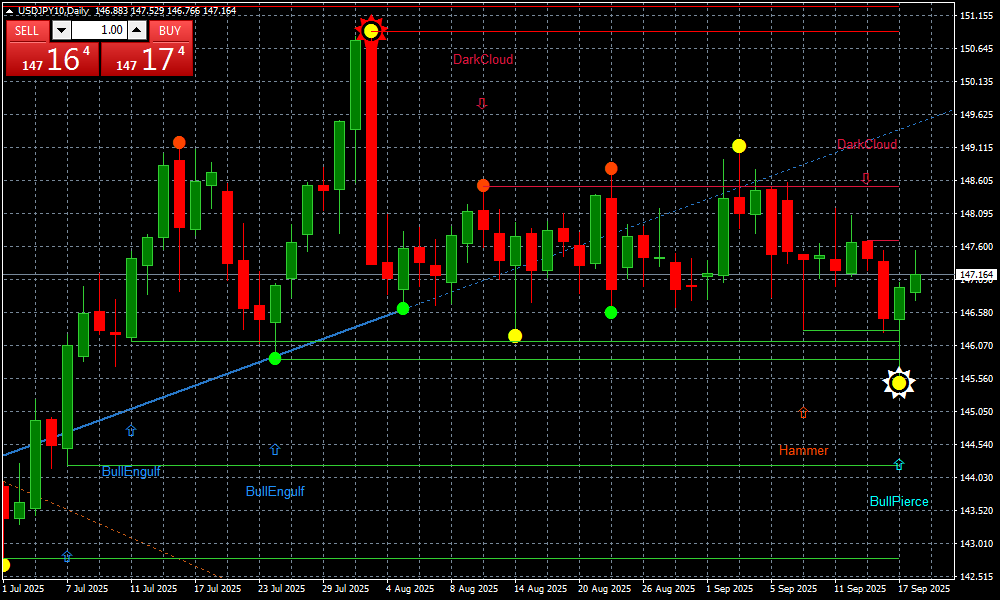Viewport: 1000px width, 600px height.
Task: Click the up arrow above Hammer label
Action: coord(803,412)
